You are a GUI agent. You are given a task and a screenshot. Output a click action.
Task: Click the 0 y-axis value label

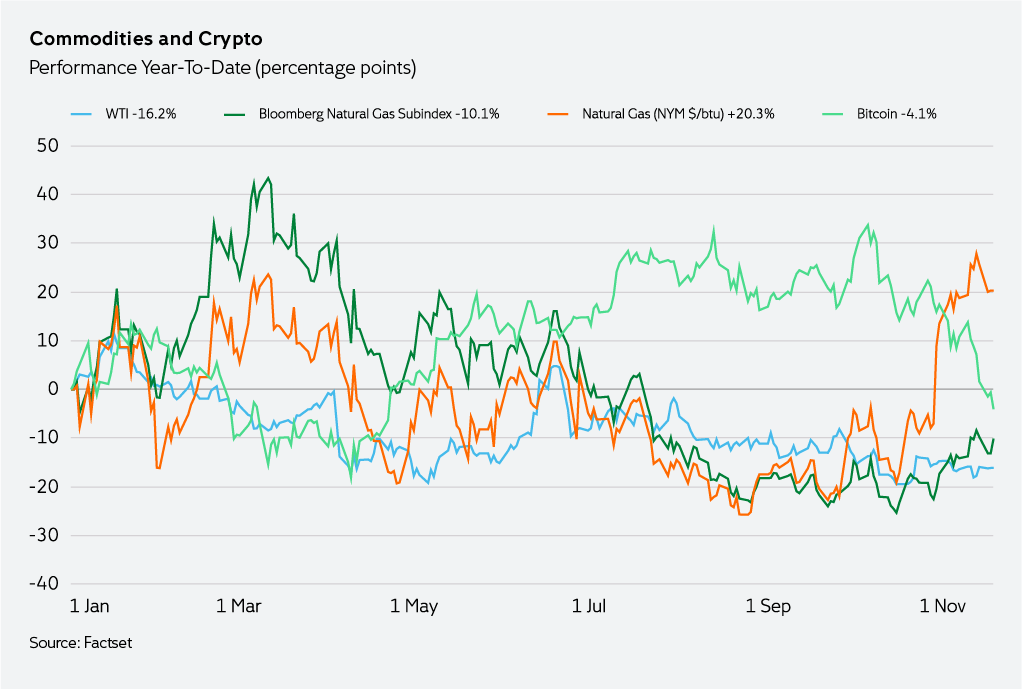tap(54, 389)
